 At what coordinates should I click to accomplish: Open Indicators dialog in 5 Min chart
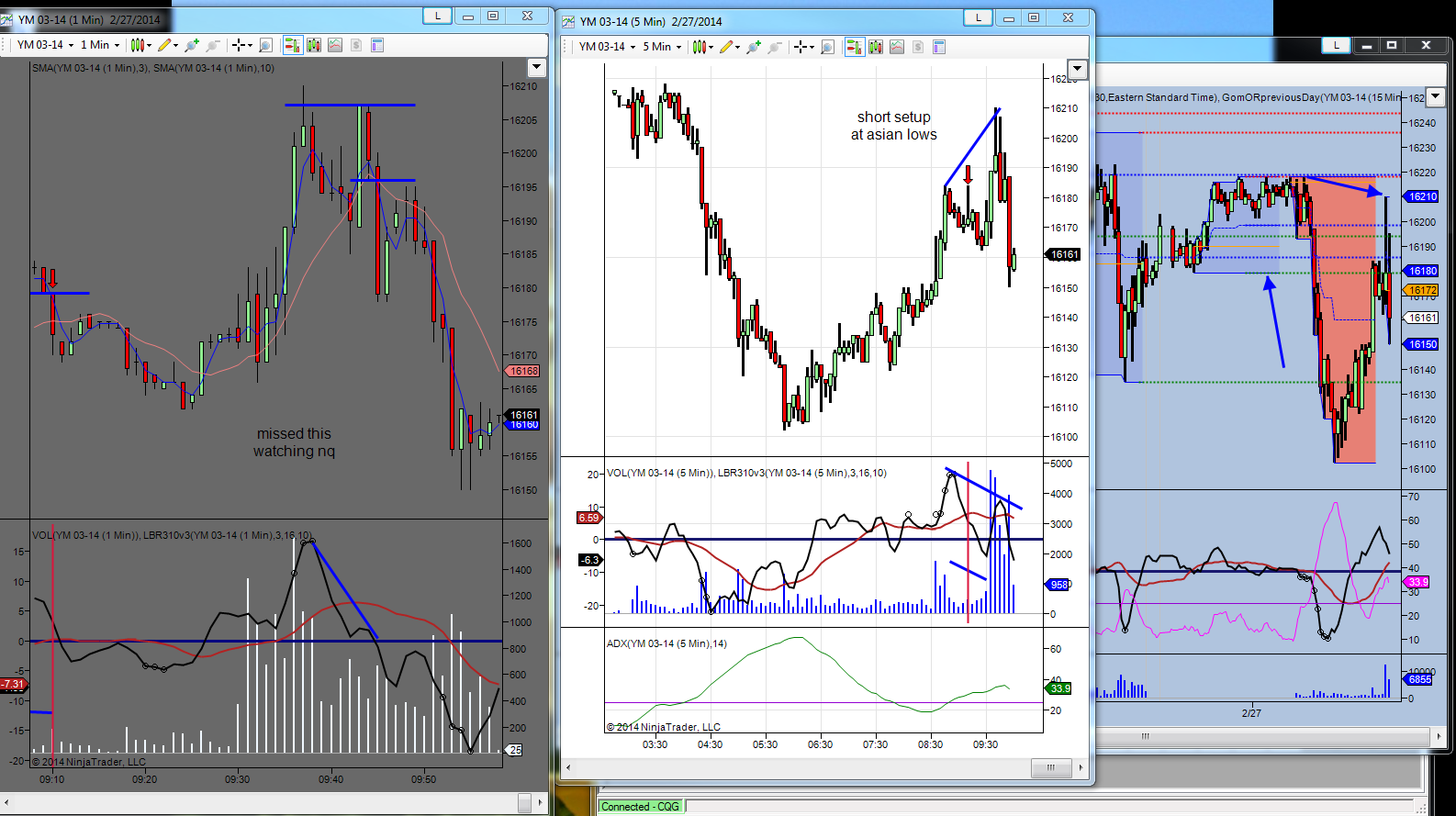click(897, 47)
